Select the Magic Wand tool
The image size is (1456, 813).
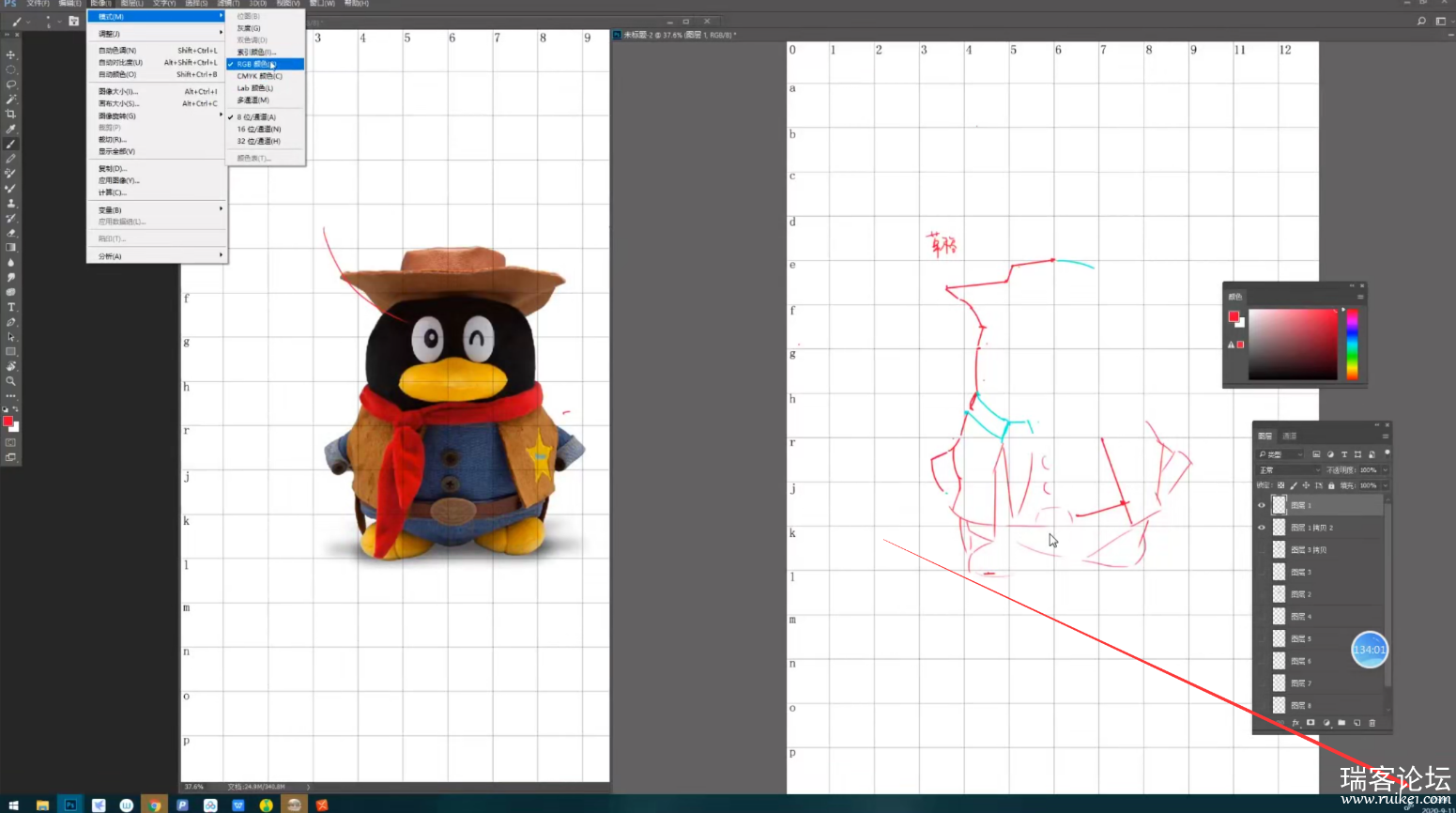11,100
